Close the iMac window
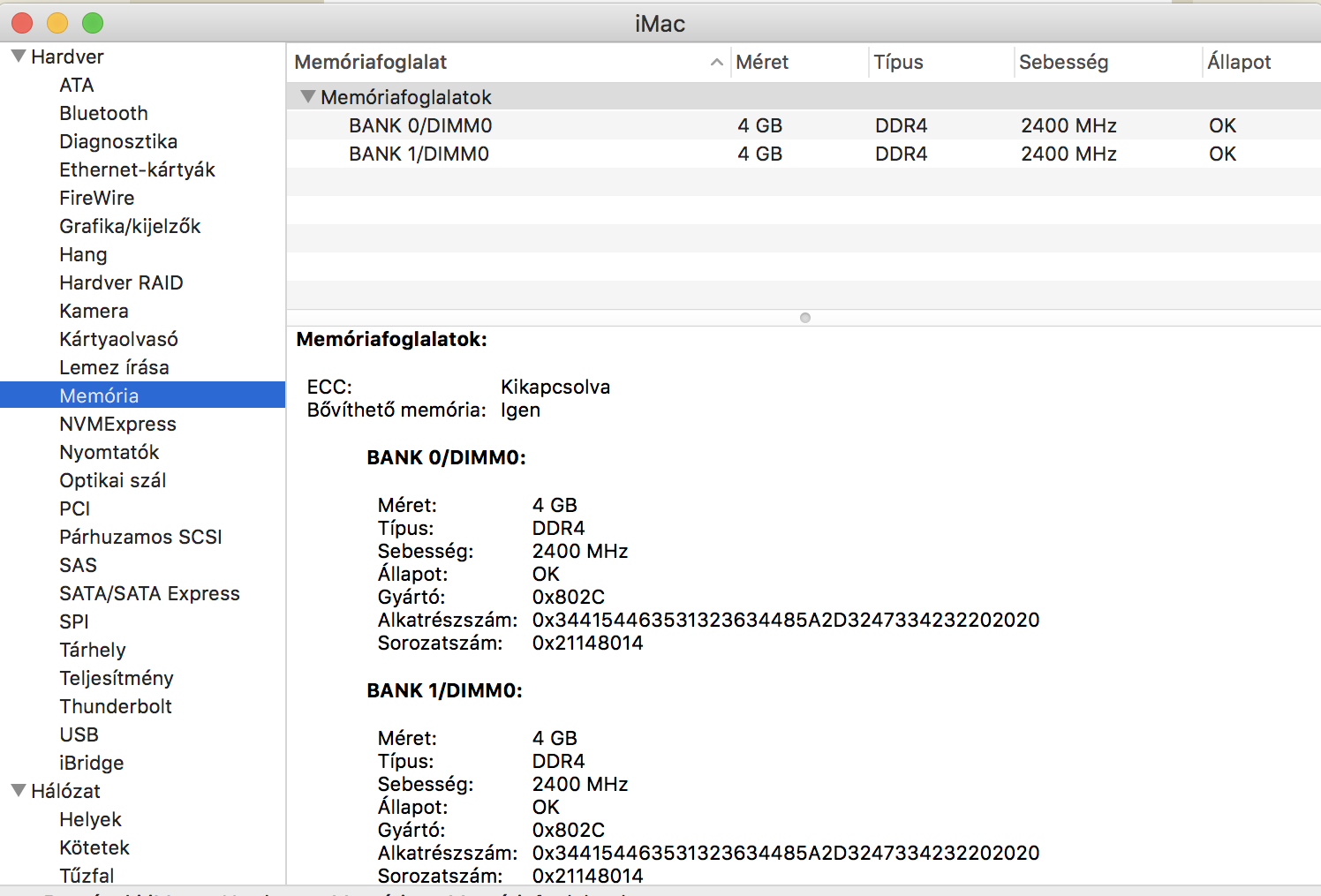 (22, 23)
